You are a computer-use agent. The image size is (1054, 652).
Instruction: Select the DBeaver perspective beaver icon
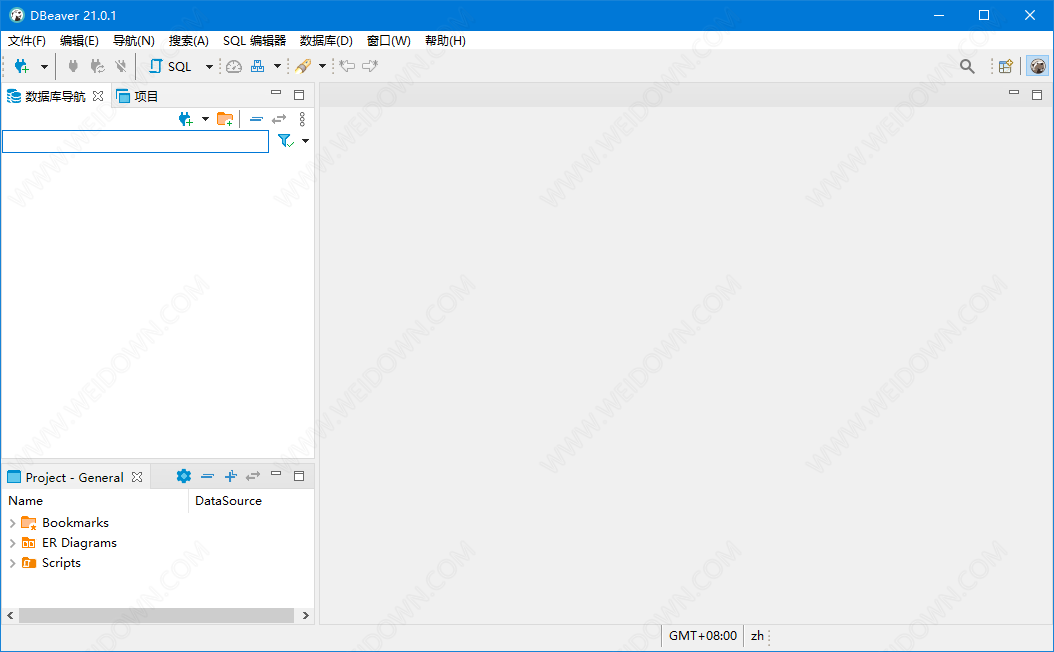[x=1038, y=66]
